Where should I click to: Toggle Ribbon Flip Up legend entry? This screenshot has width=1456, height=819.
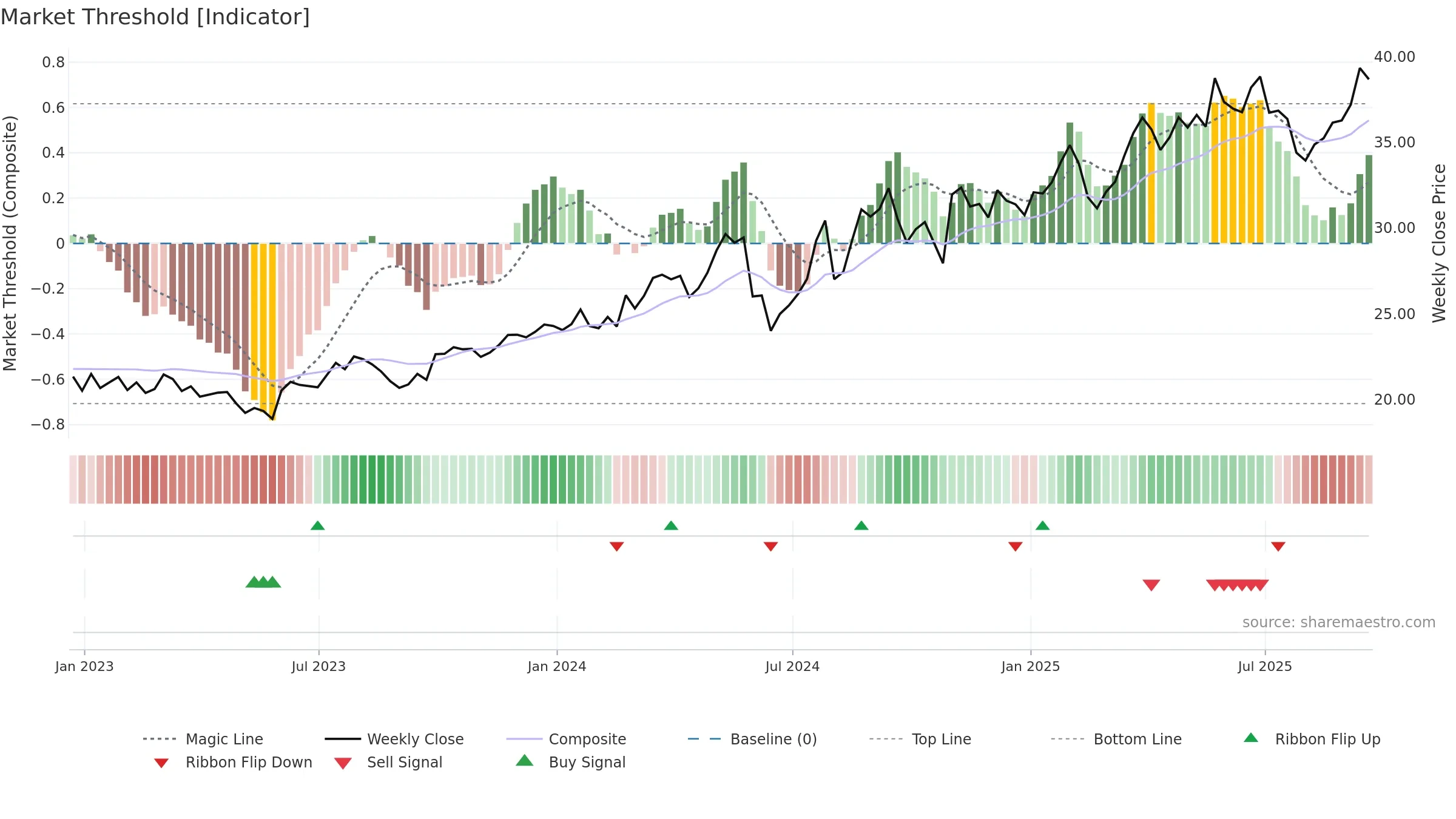[x=1312, y=739]
